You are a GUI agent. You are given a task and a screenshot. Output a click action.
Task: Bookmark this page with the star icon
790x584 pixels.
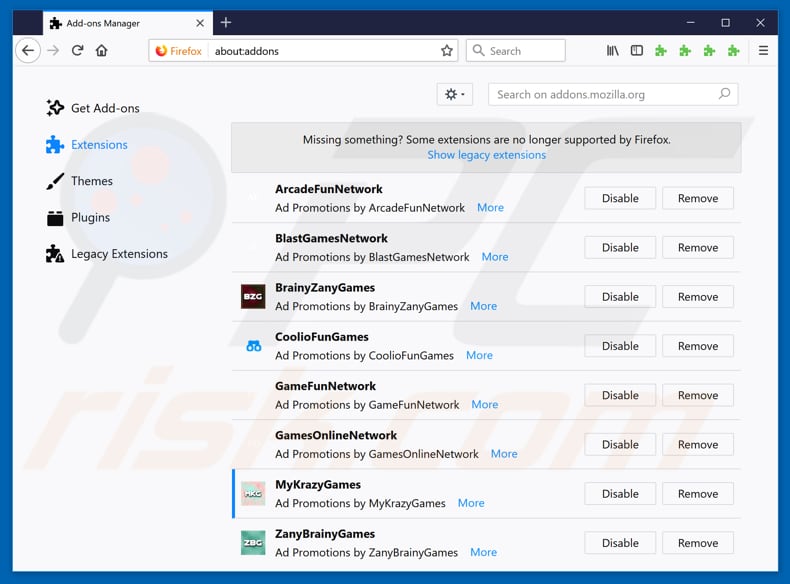point(446,51)
